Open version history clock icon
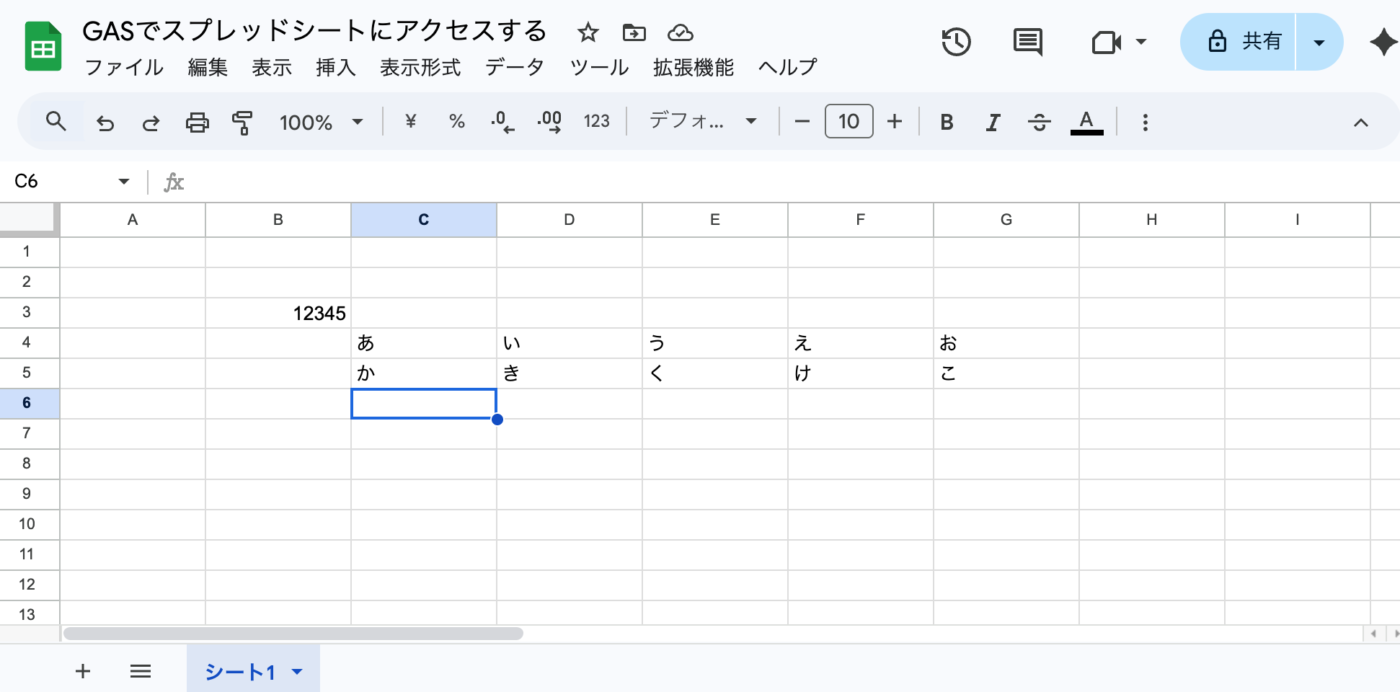Image resolution: width=1400 pixels, height=692 pixels. tap(956, 42)
